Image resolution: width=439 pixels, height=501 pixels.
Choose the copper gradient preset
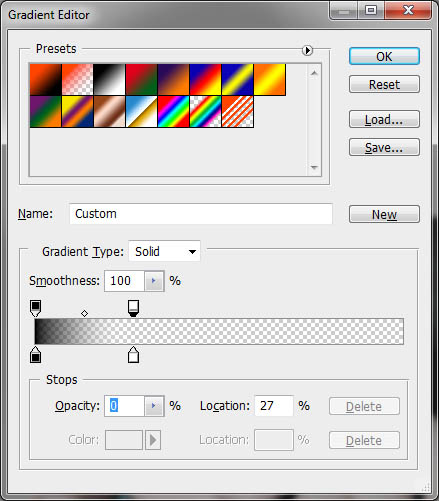point(109,112)
